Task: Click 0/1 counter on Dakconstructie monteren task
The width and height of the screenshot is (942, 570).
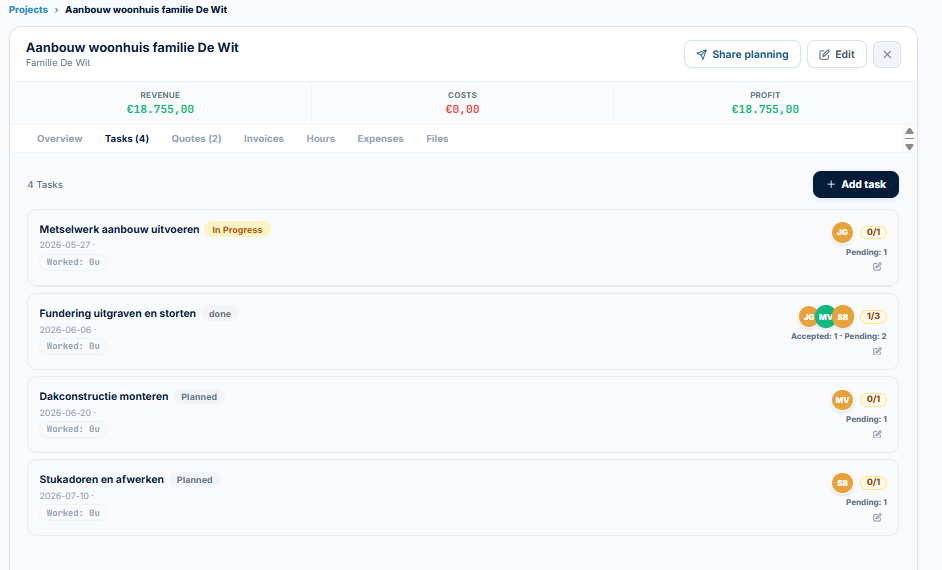Action: 874,399
